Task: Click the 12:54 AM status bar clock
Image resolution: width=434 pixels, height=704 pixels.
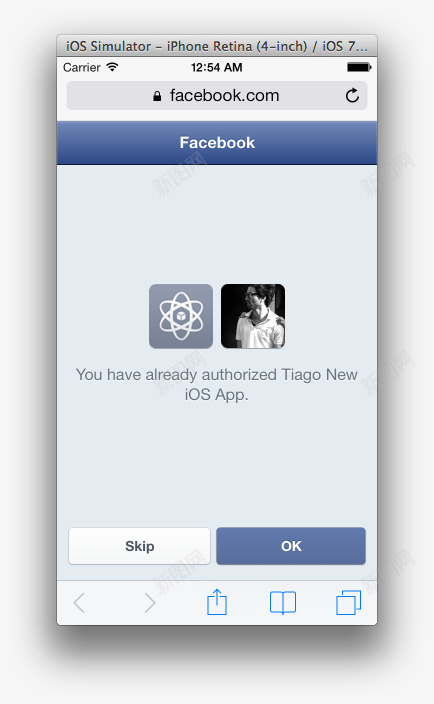Action: (x=217, y=67)
